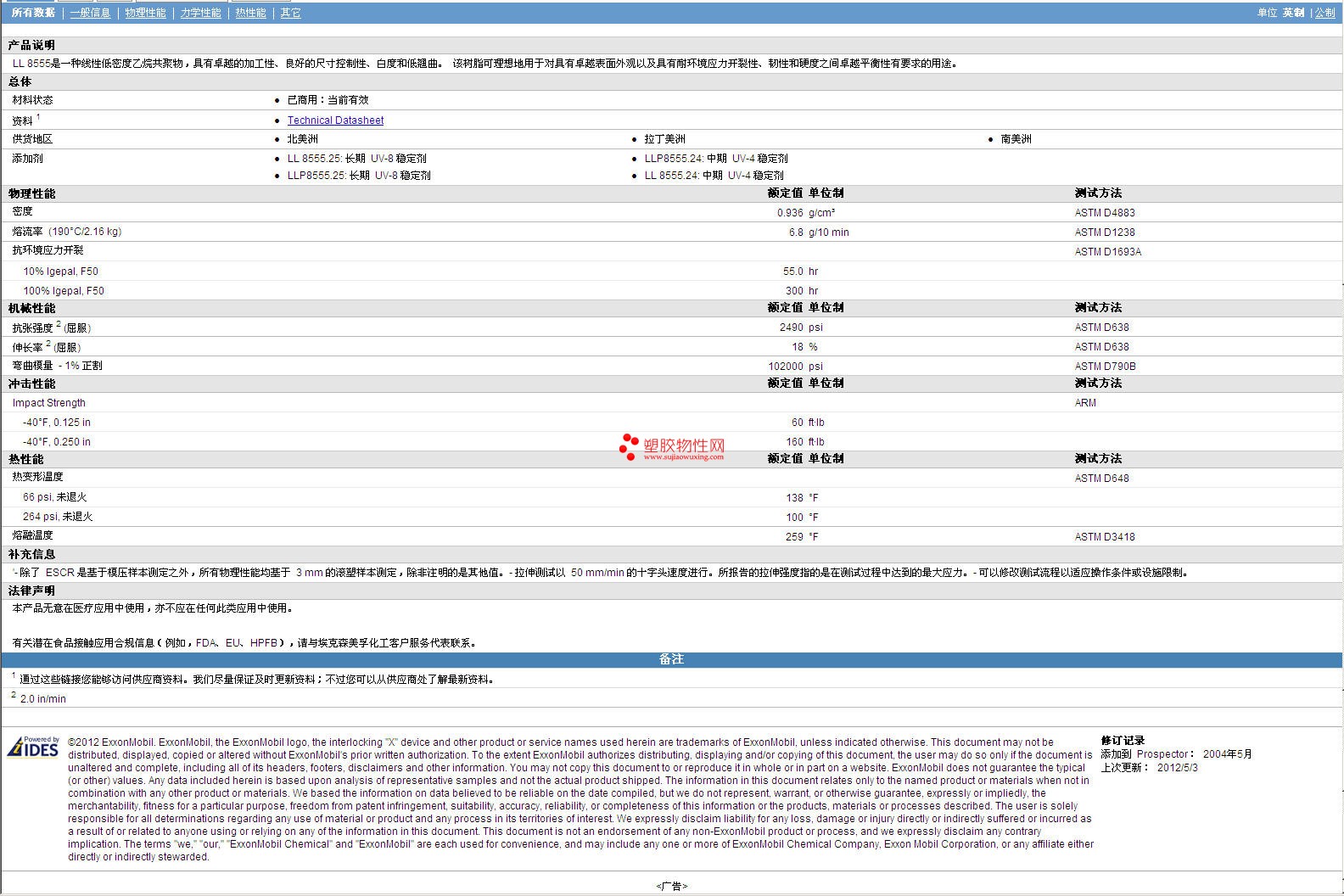Click the blue 备注 header bar
1344x896 pixels.
(671, 659)
